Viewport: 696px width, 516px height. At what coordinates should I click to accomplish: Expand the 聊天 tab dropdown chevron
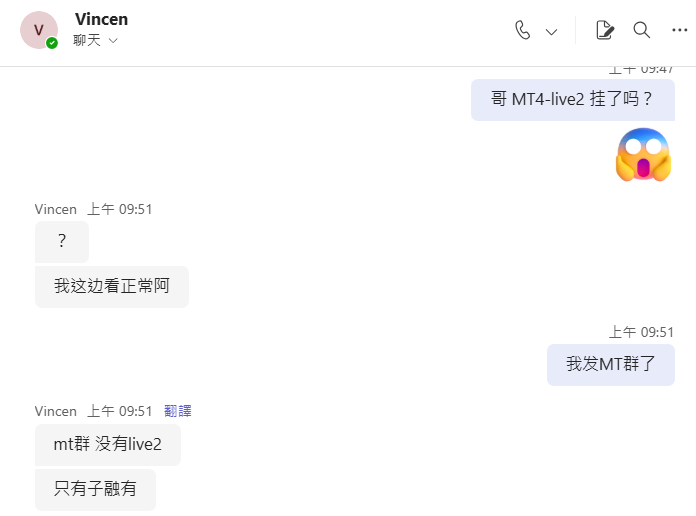[113, 41]
